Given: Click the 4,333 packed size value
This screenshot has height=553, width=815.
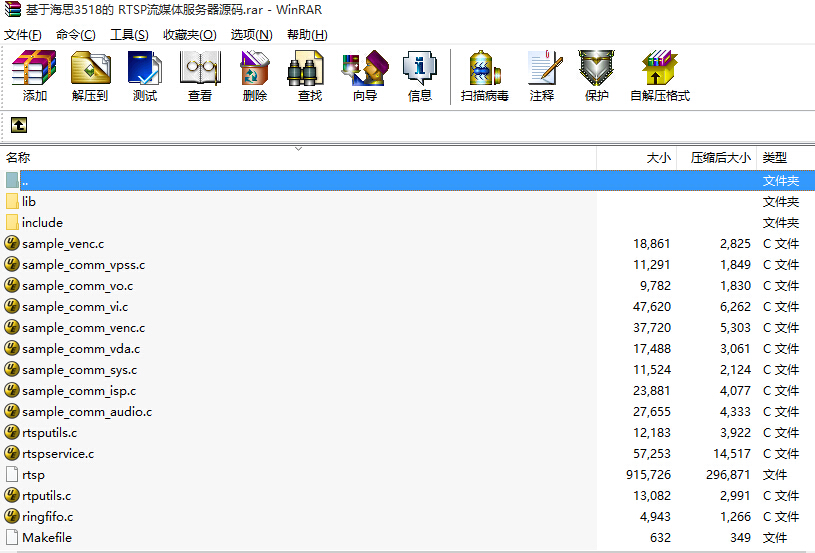Looking at the screenshot, I should pos(735,412).
